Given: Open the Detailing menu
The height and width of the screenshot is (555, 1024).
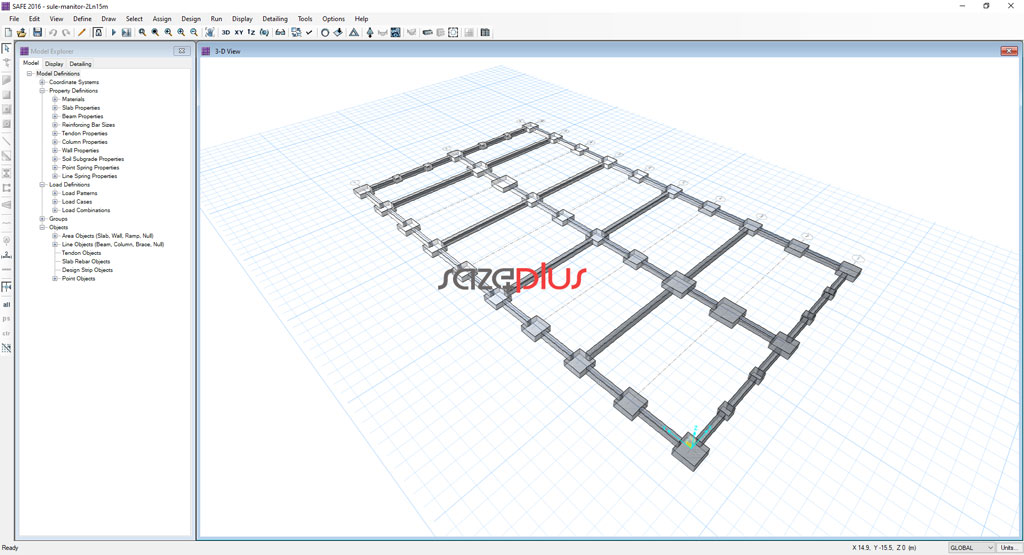Looking at the screenshot, I should [x=275, y=19].
